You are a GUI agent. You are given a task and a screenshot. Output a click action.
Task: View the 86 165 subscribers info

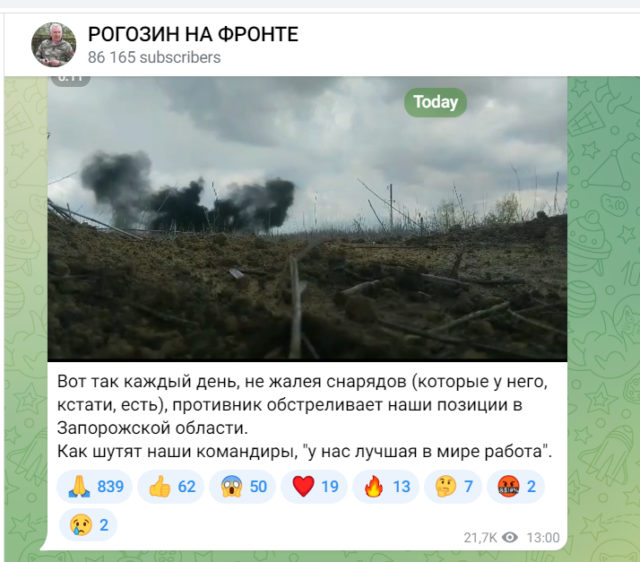[x=154, y=58]
